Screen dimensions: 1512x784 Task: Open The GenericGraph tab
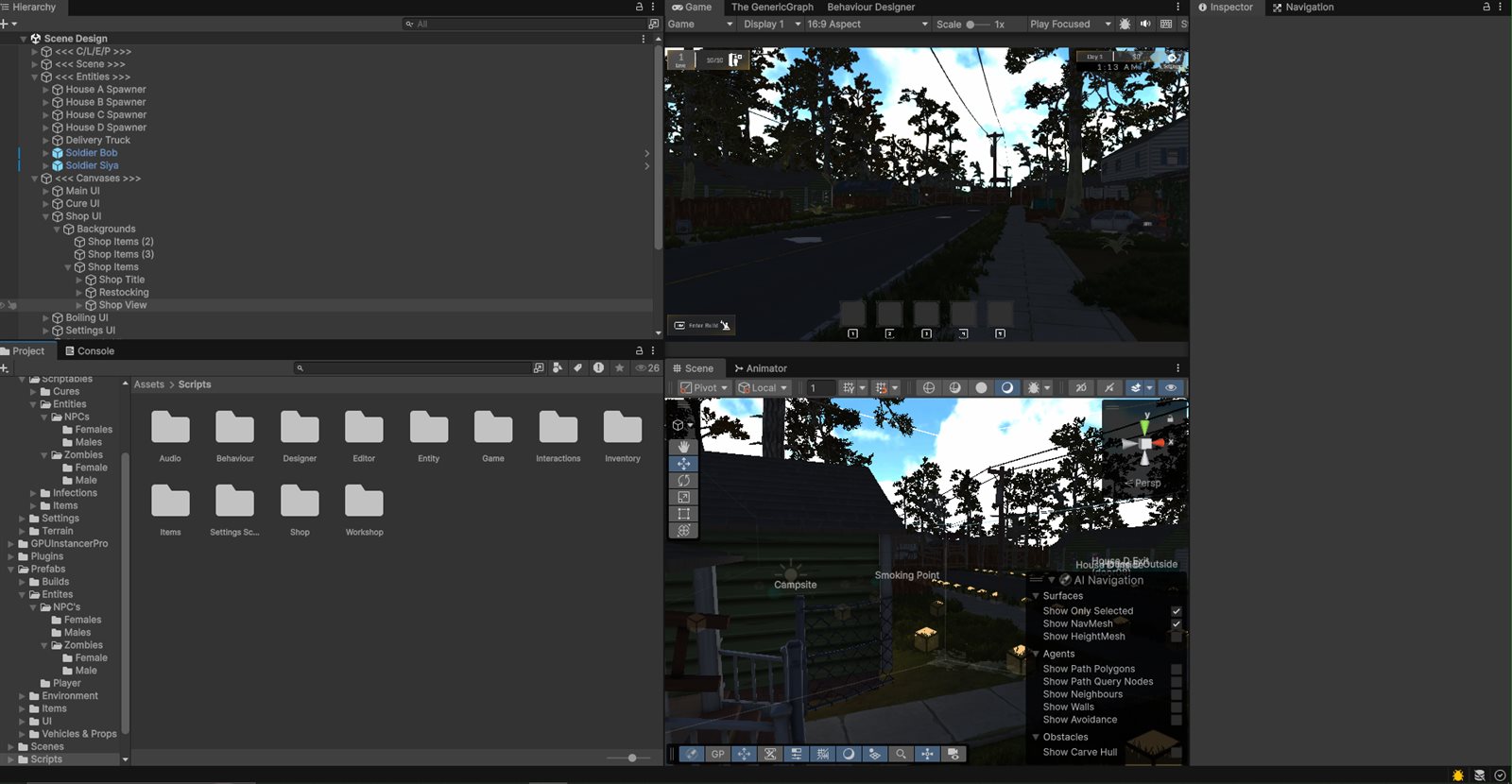point(772,7)
